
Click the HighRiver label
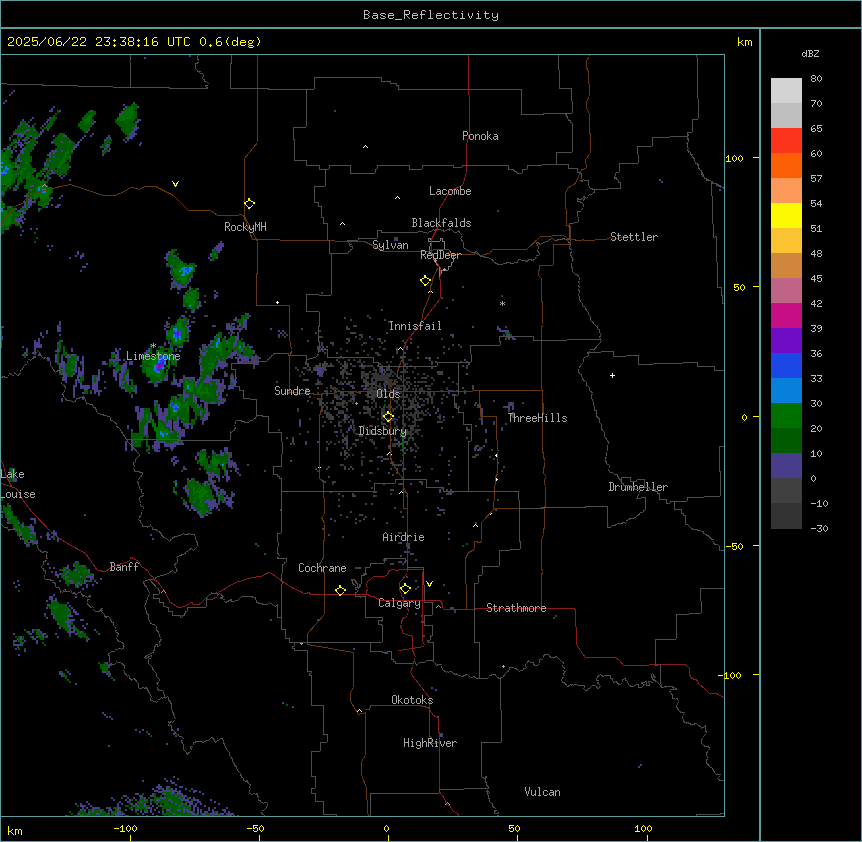tap(430, 743)
